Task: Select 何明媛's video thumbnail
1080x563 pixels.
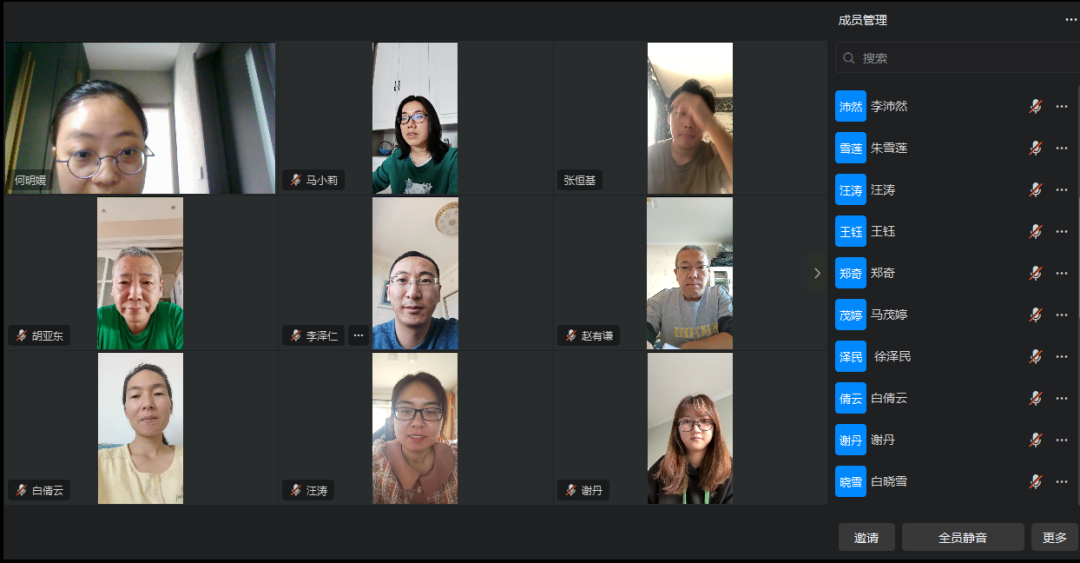Action: tap(141, 118)
